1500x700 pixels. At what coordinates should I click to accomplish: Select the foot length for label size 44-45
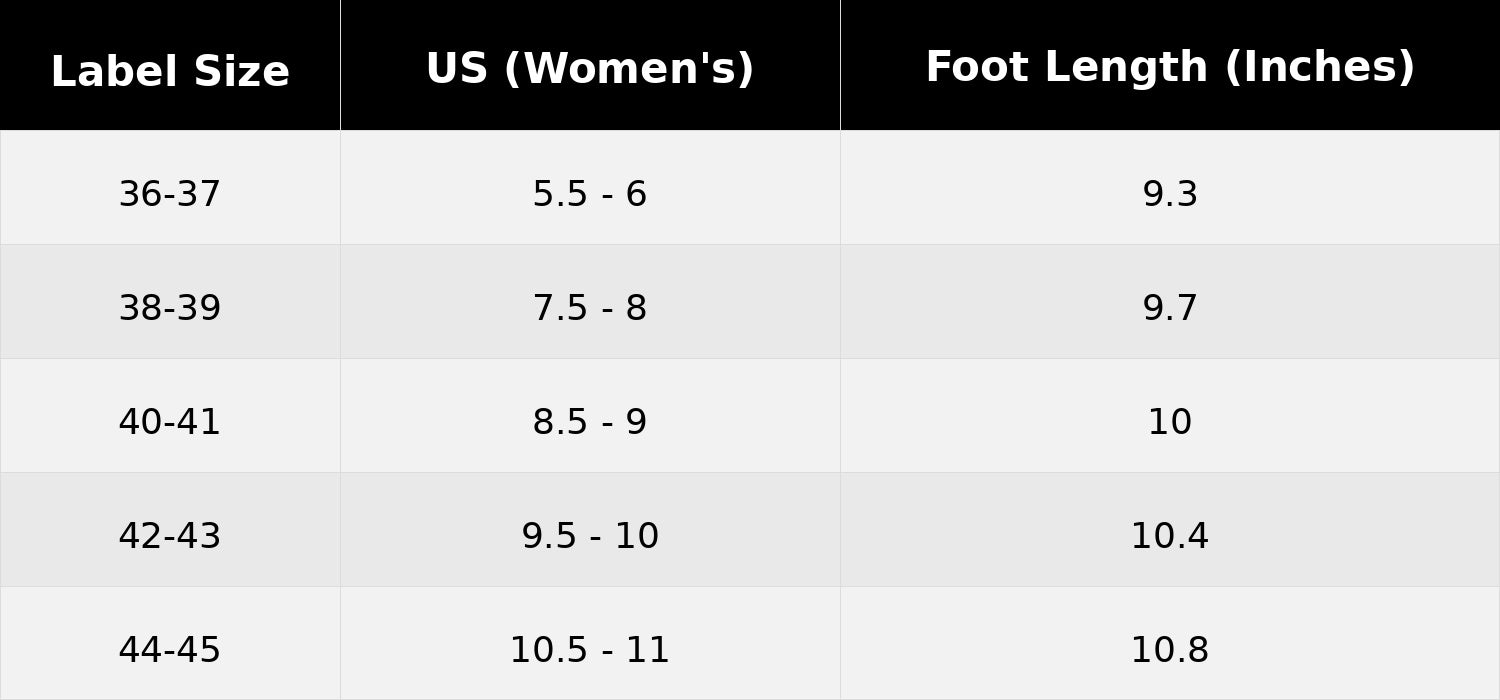pyautogui.click(x=1170, y=650)
